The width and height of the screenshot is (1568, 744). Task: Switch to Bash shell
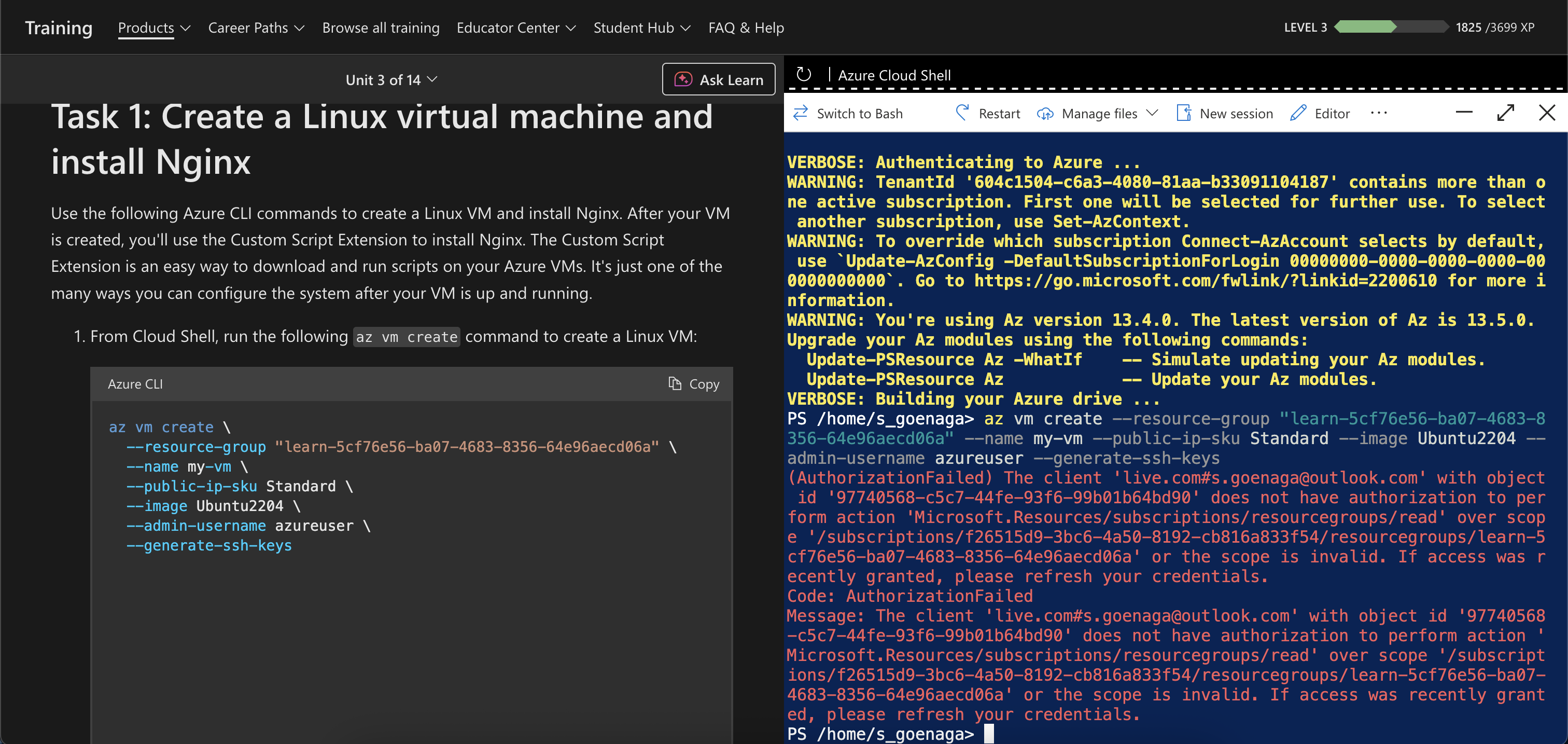[848, 113]
